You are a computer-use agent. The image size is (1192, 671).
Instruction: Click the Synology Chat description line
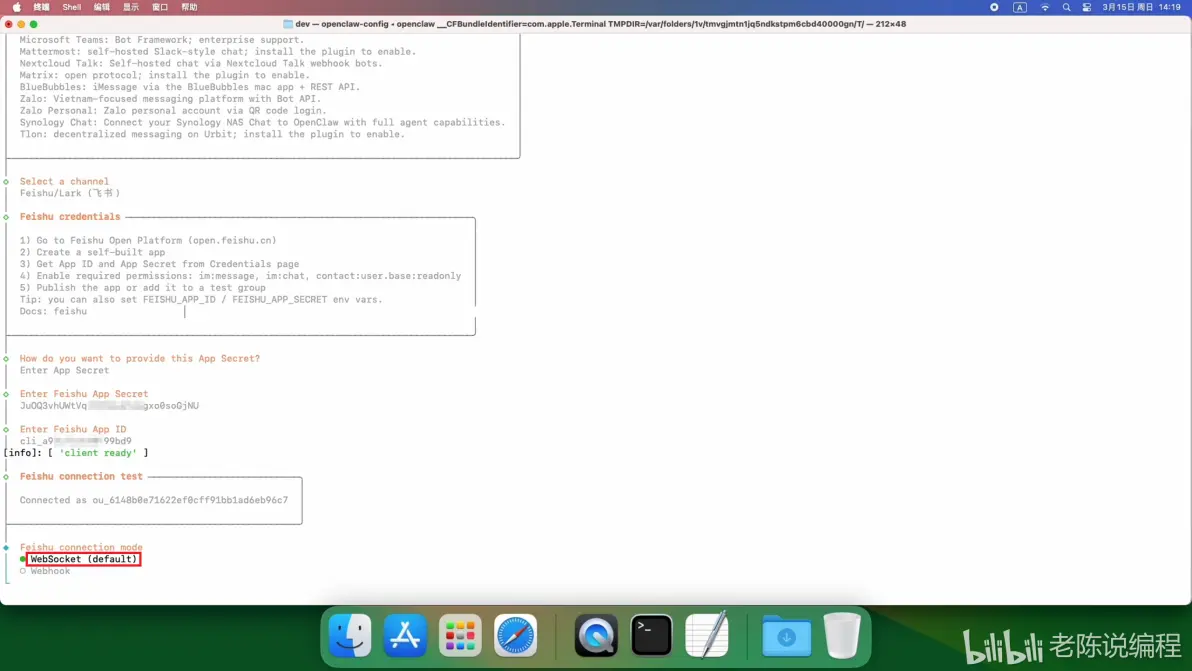click(x=262, y=122)
